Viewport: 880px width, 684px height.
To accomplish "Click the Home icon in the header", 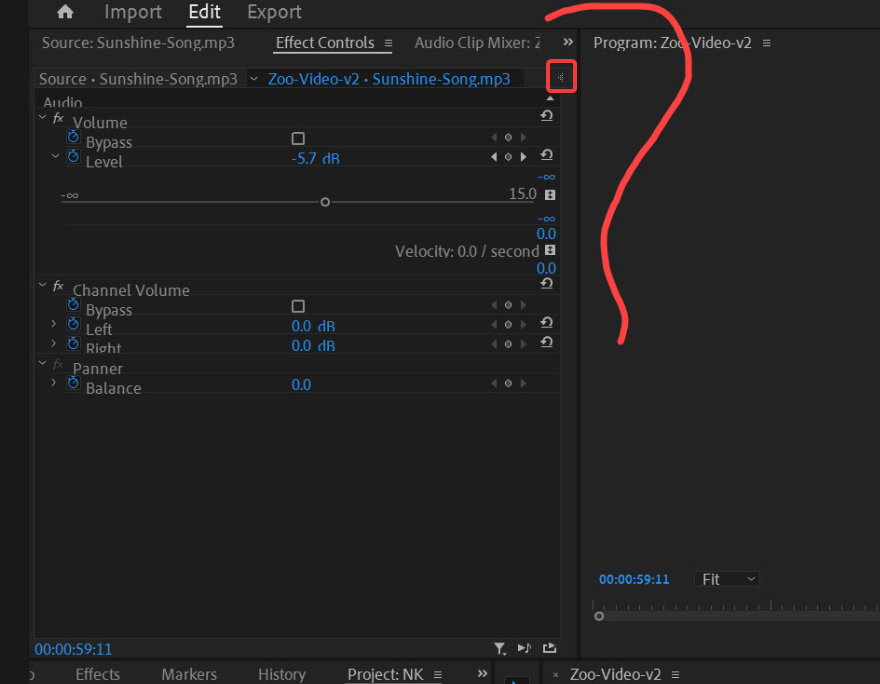I will [64, 12].
